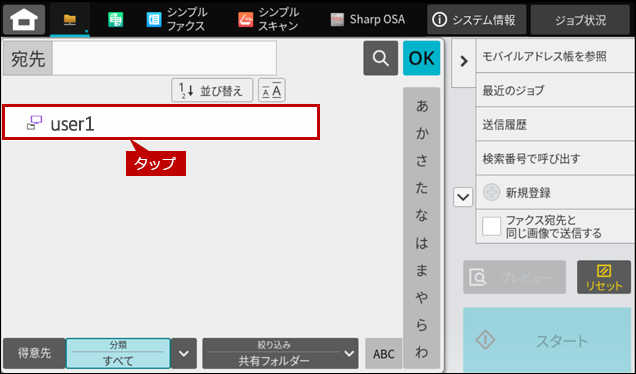Tap the リセット button
This screenshot has width=636, height=374.
click(x=604, y=277)
